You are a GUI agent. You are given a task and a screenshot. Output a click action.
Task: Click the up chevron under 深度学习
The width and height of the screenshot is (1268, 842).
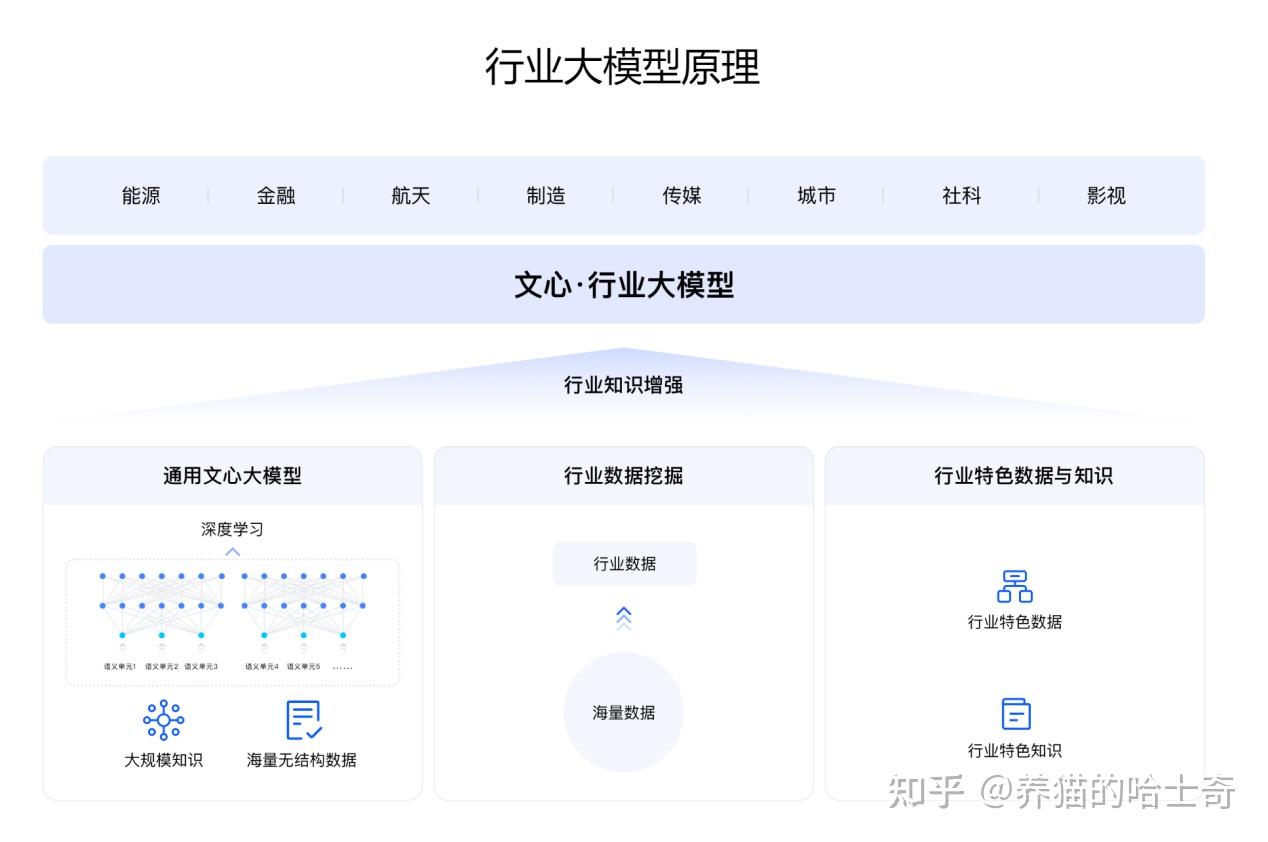(232, 551)
